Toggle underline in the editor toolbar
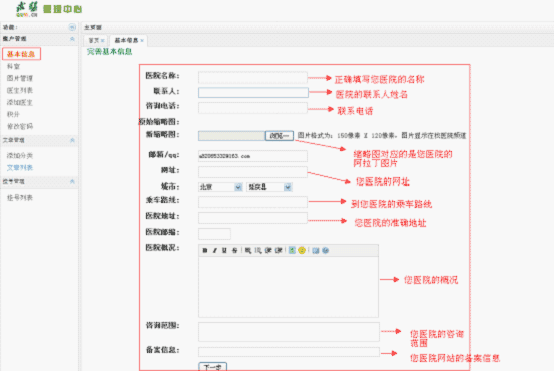554x371 pixels. (224, 251)
